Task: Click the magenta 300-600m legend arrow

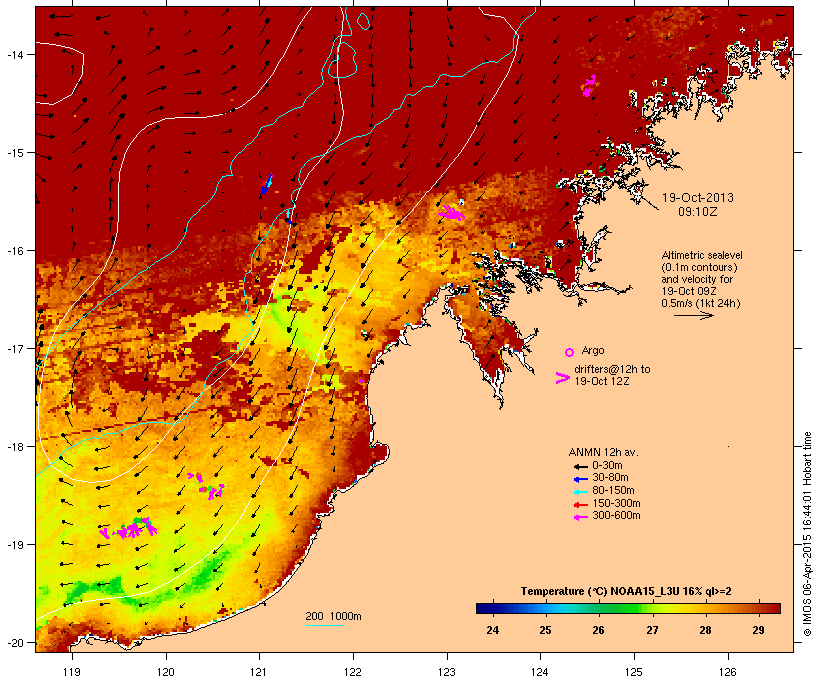Action: [x=580, y=517]
